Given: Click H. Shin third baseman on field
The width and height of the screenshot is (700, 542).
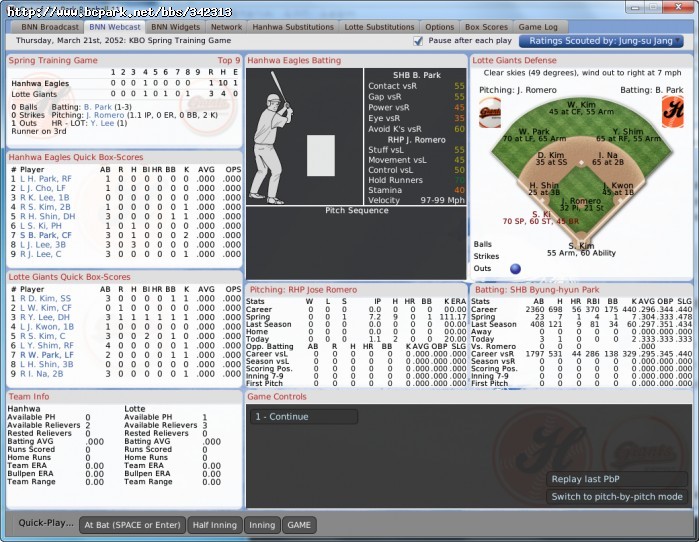Looking at the screenshot, I should point(544,189).
